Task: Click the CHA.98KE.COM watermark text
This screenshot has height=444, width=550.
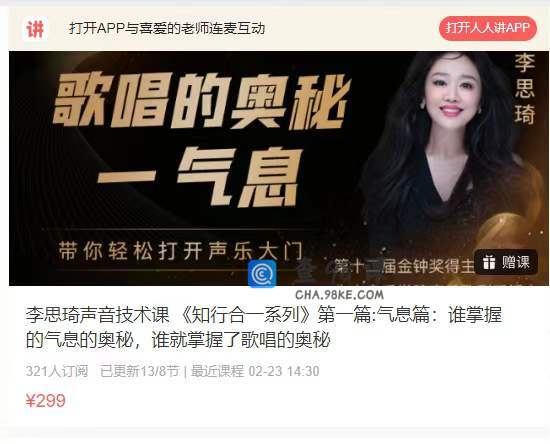Action: [x=340, y=295]
